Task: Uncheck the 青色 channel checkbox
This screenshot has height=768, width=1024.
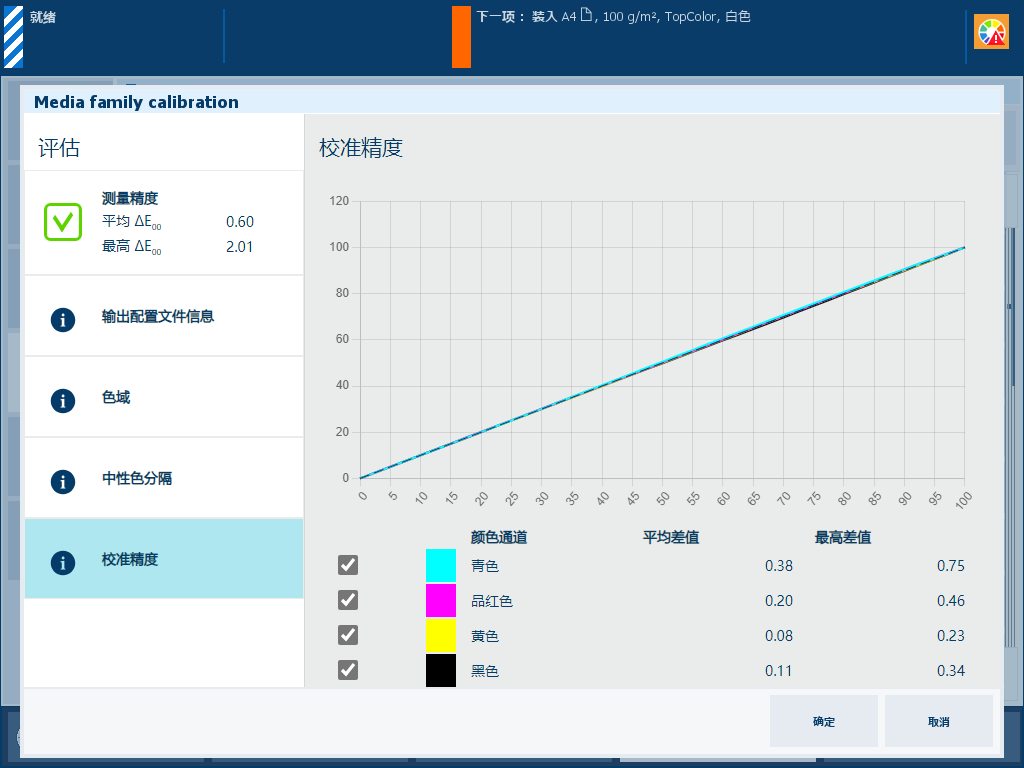Action: 348,565
